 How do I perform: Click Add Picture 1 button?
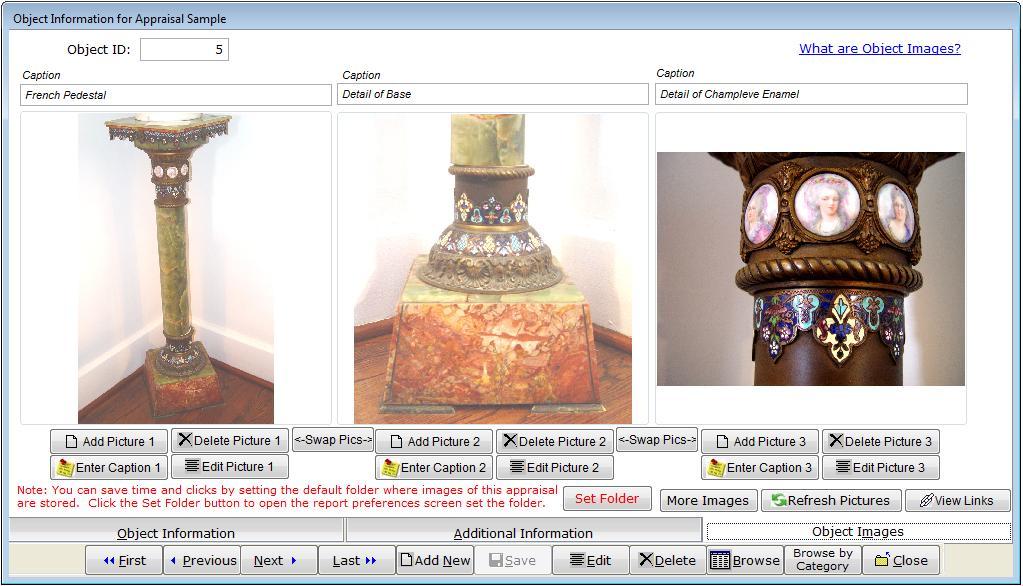(x=109, y=442)
